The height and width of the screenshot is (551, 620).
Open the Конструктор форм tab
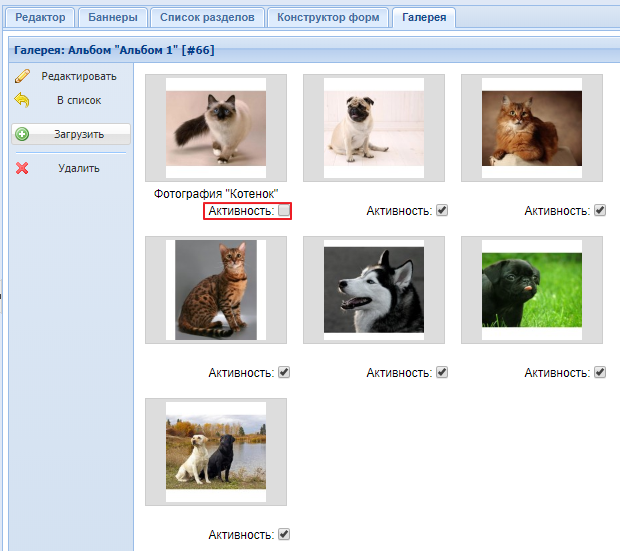coord(328,18)
